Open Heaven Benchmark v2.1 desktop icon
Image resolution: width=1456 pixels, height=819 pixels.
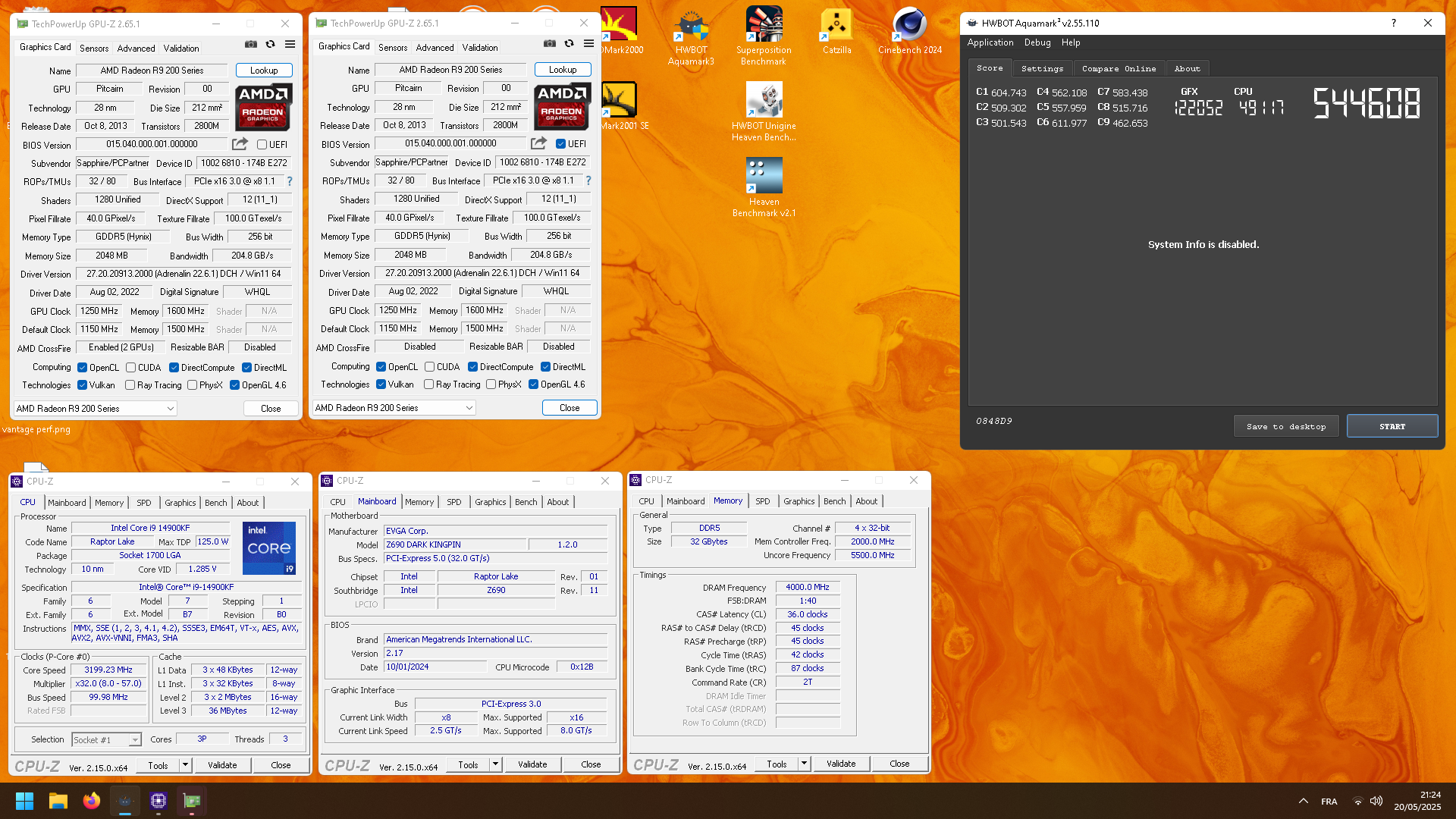[x=764, y=188]
